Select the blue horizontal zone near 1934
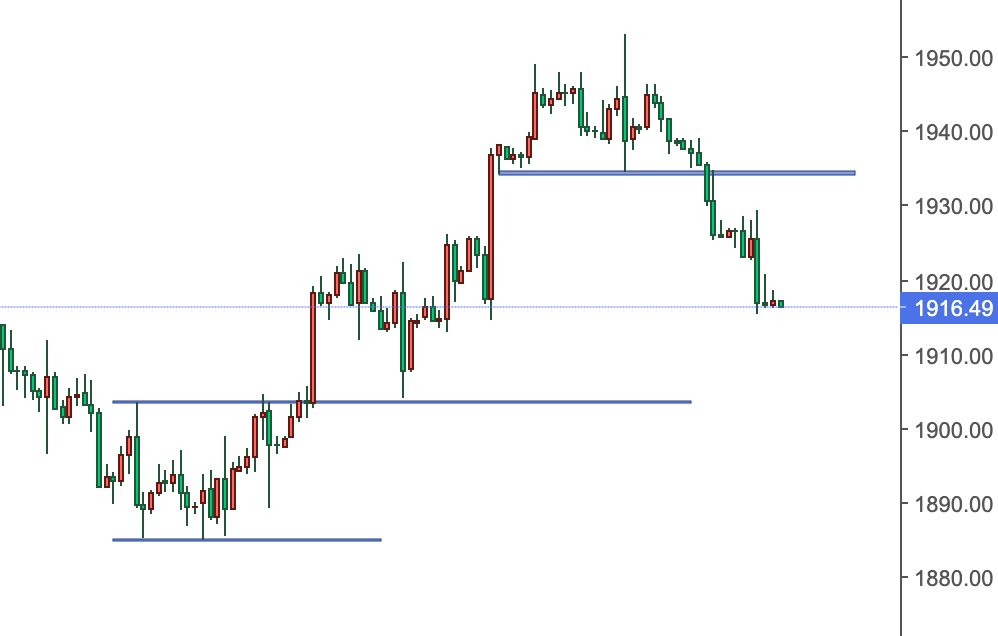998x636 pixels. coord(780,173)
